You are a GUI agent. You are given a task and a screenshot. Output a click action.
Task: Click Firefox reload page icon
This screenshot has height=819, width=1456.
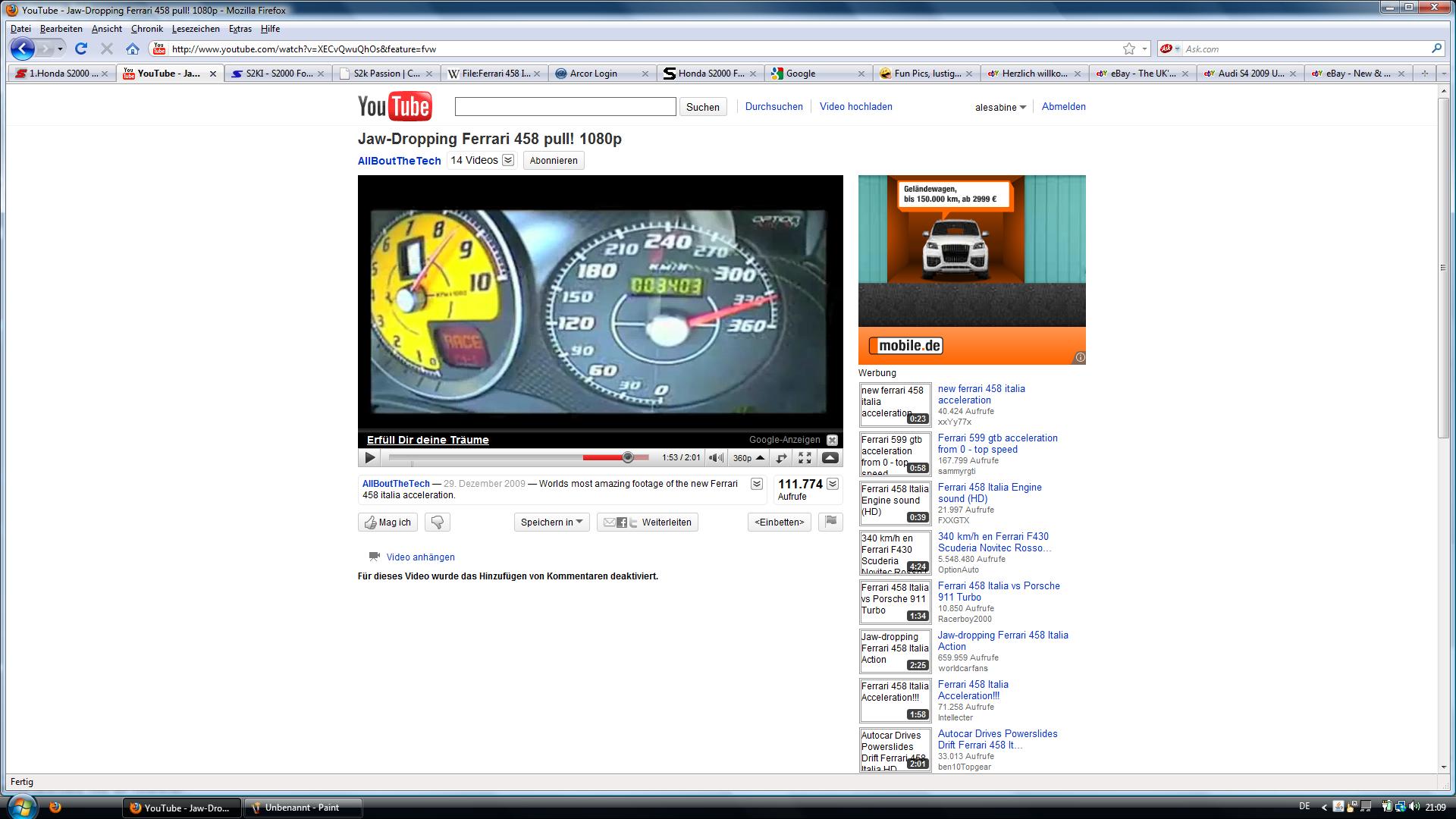pos(81,49)
